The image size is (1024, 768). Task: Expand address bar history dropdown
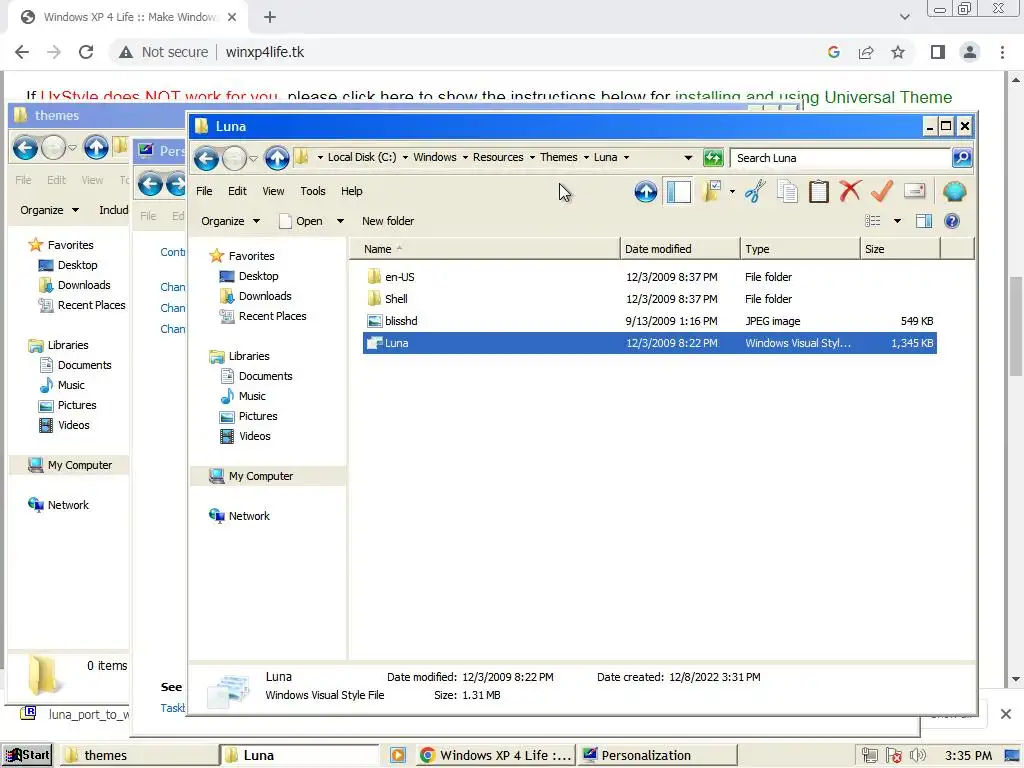(x=688, y=157)
